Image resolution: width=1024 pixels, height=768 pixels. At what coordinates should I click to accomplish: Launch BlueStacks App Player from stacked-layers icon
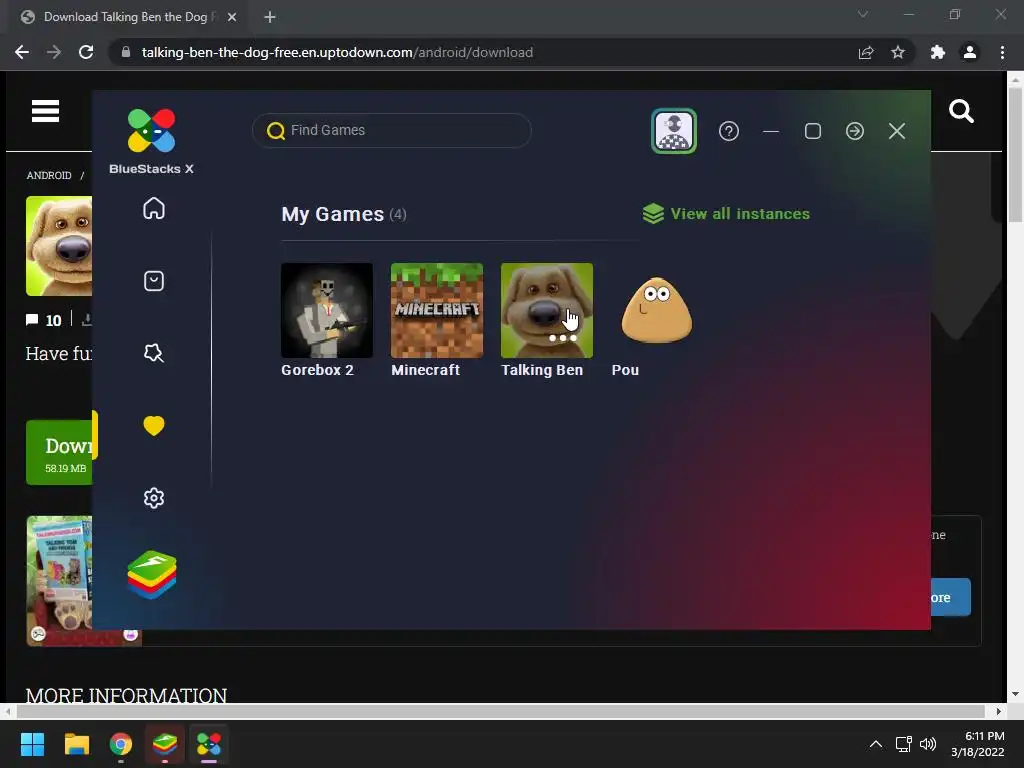[152, 575]
